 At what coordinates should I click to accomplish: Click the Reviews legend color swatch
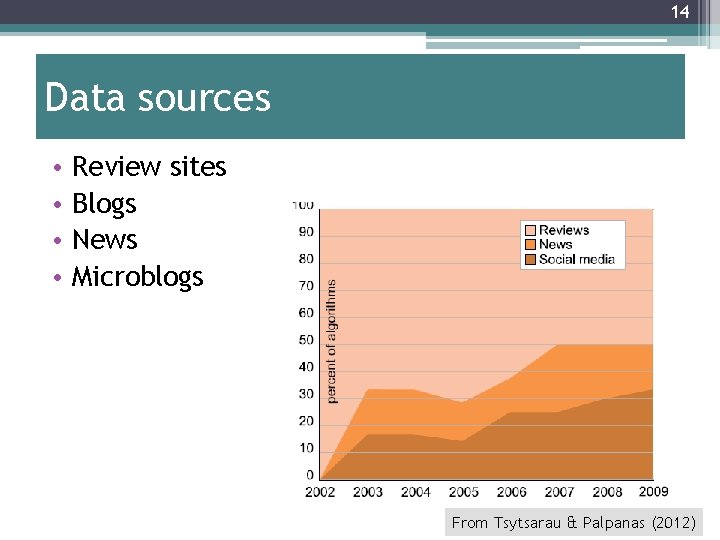(x=530, y=230)
